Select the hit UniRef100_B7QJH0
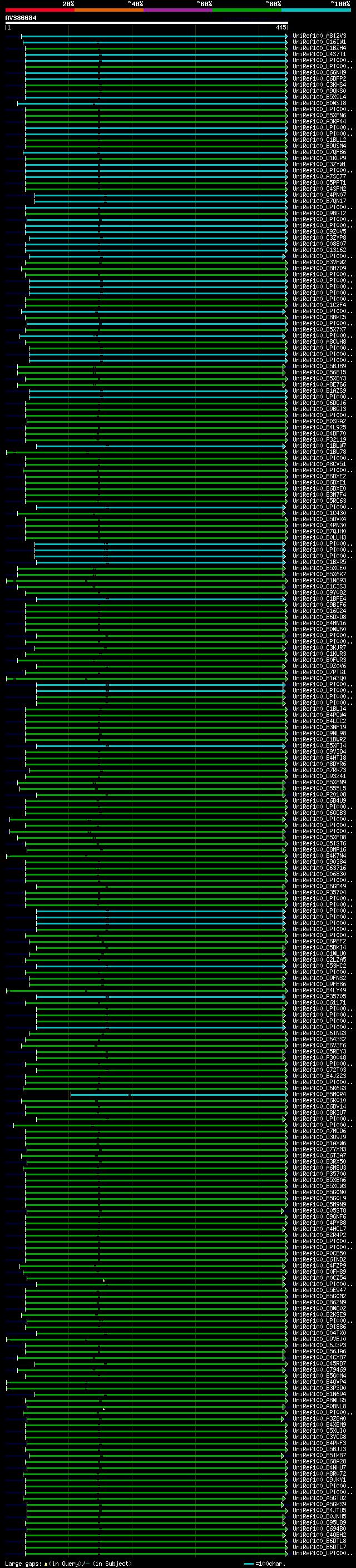This screenshot has width=356, height=1568. point(319,531)
